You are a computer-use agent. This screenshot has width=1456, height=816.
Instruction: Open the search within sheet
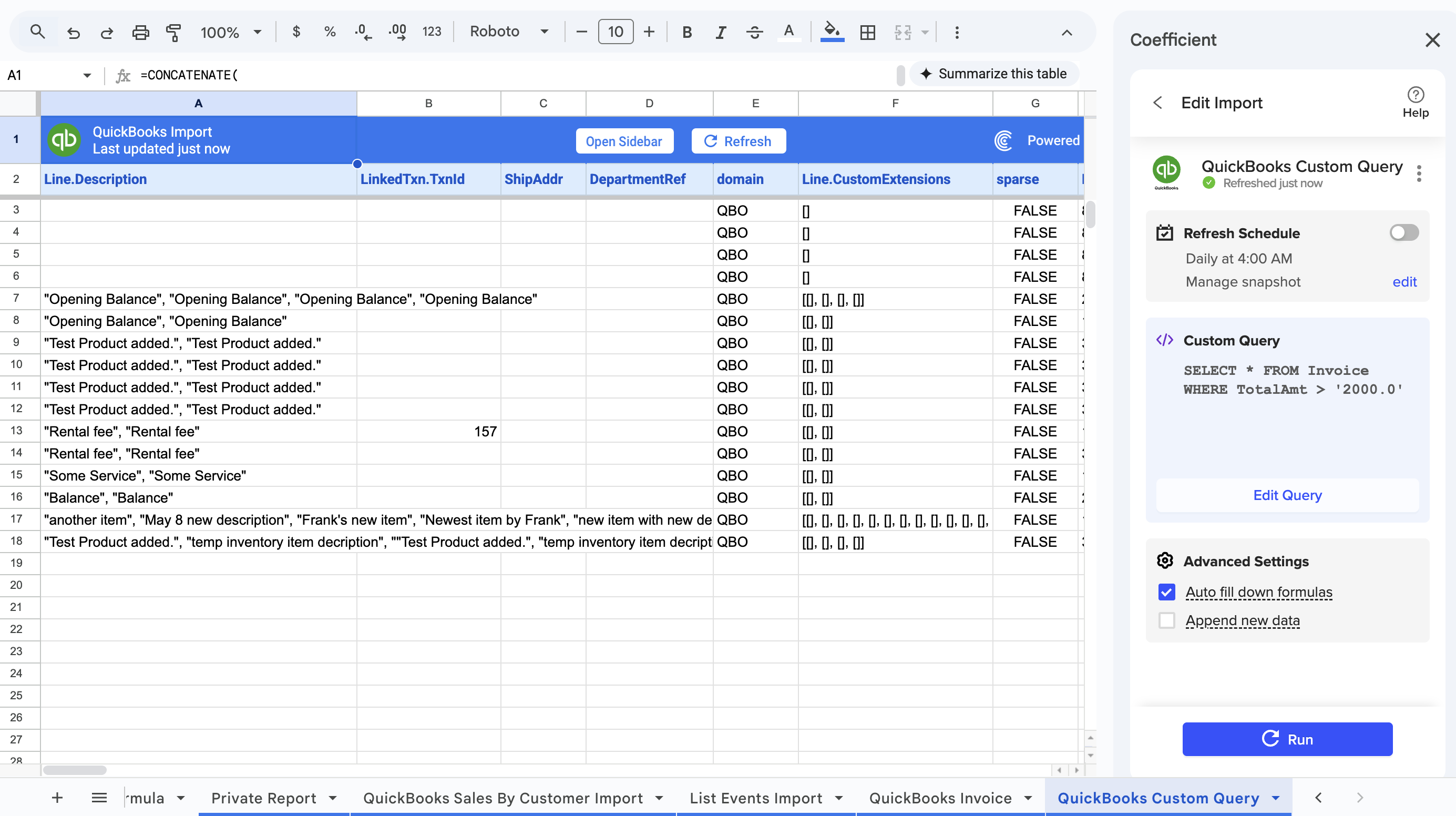tap(37, 32)
